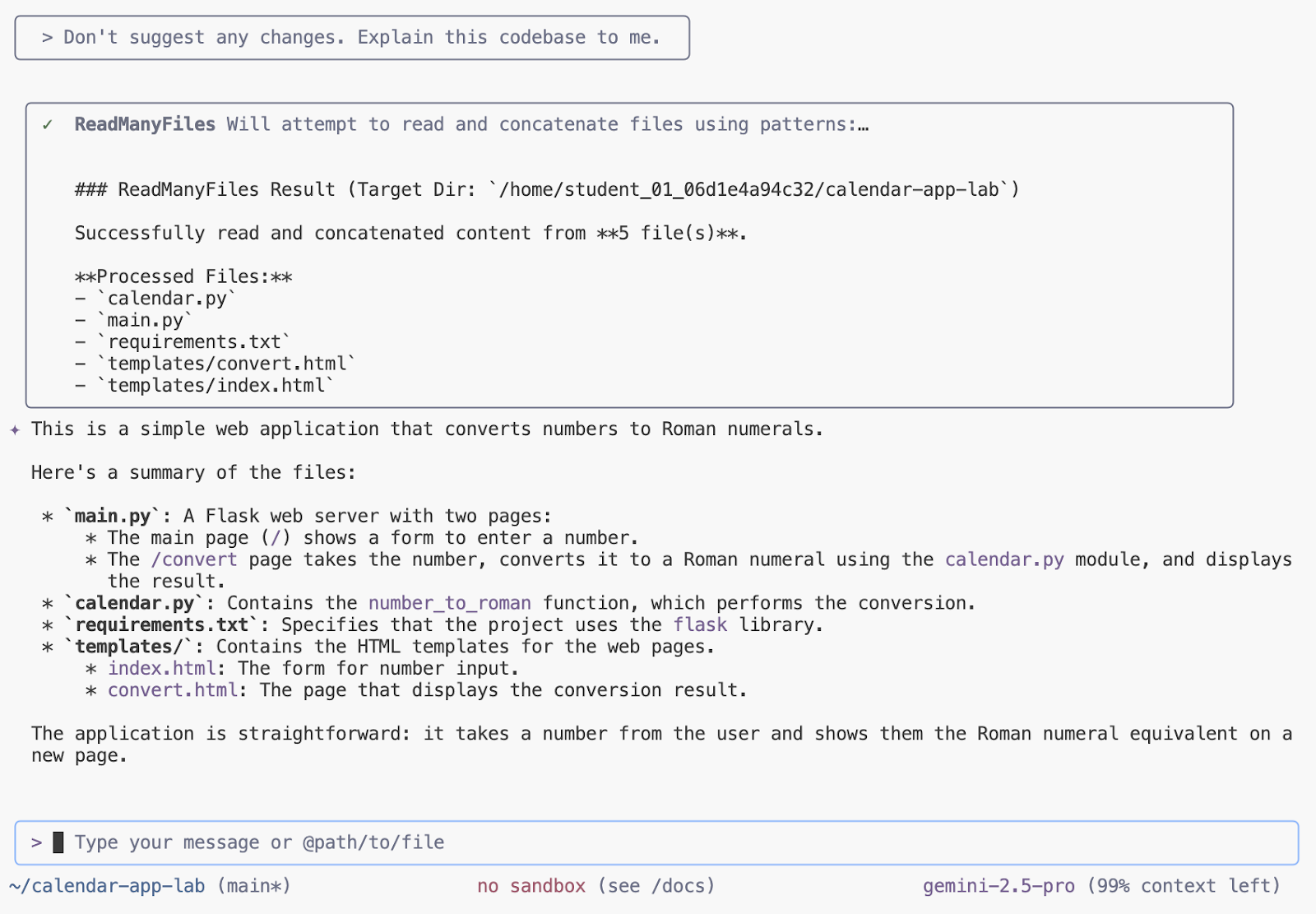Click the "99% context left" indicator

coord(1184,886)
